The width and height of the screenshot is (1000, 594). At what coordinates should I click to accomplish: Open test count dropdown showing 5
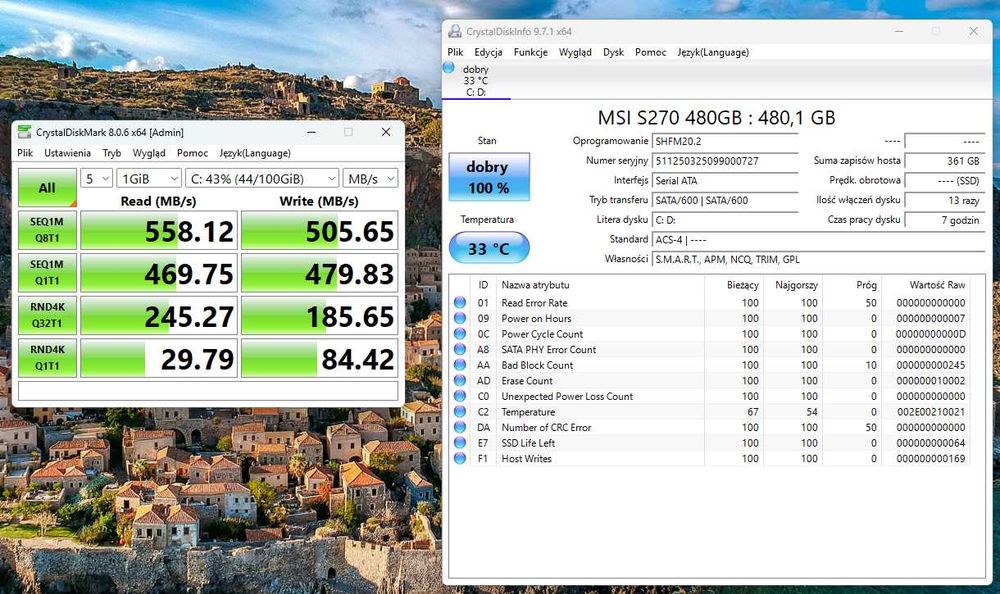coord(96,179)
